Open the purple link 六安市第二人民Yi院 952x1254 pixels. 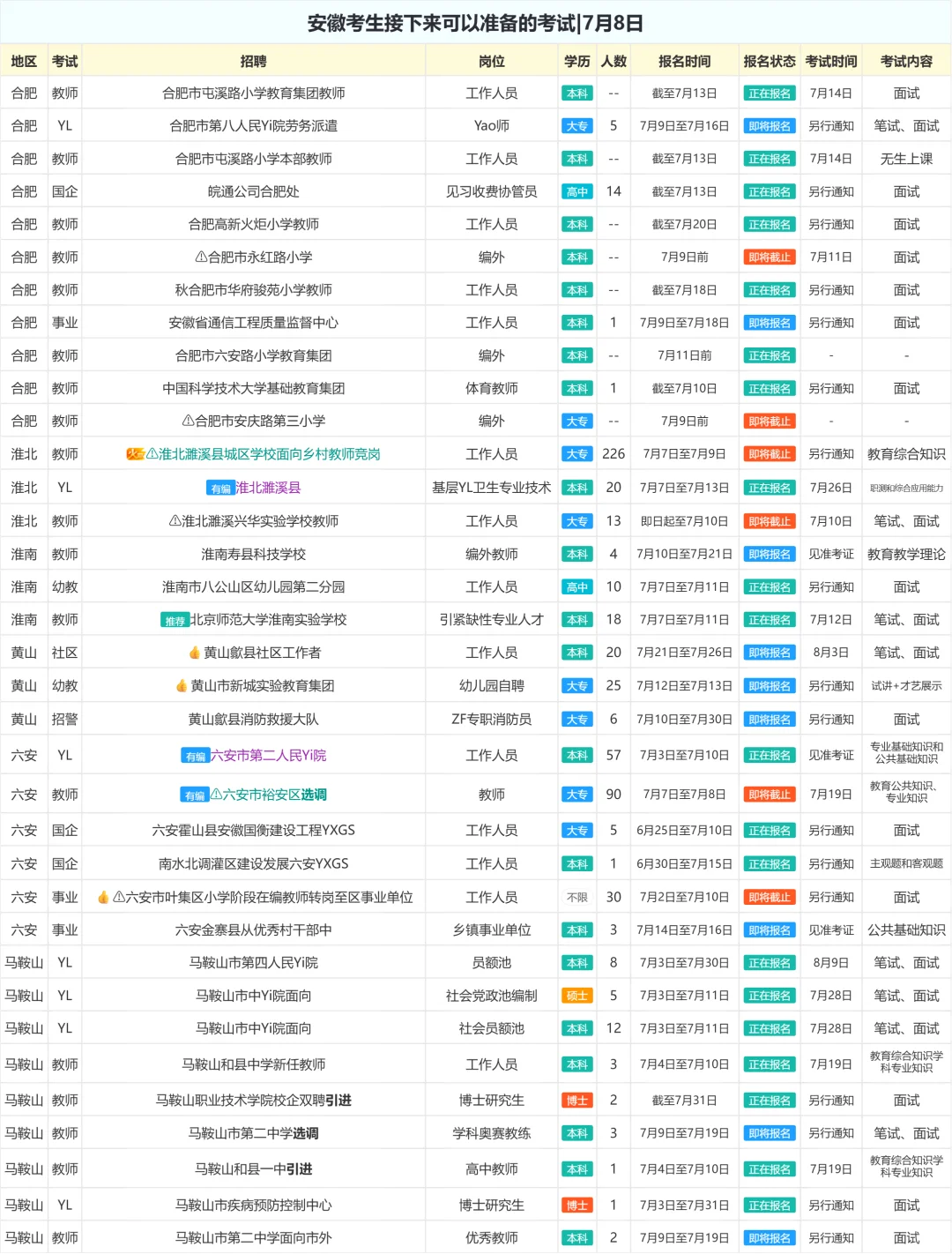pos(268,756)
